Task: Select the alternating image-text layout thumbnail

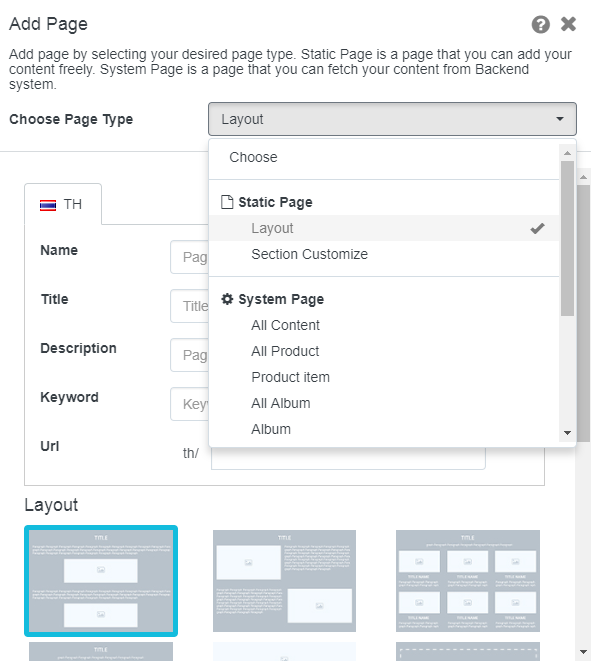Action: coord(285,581)
